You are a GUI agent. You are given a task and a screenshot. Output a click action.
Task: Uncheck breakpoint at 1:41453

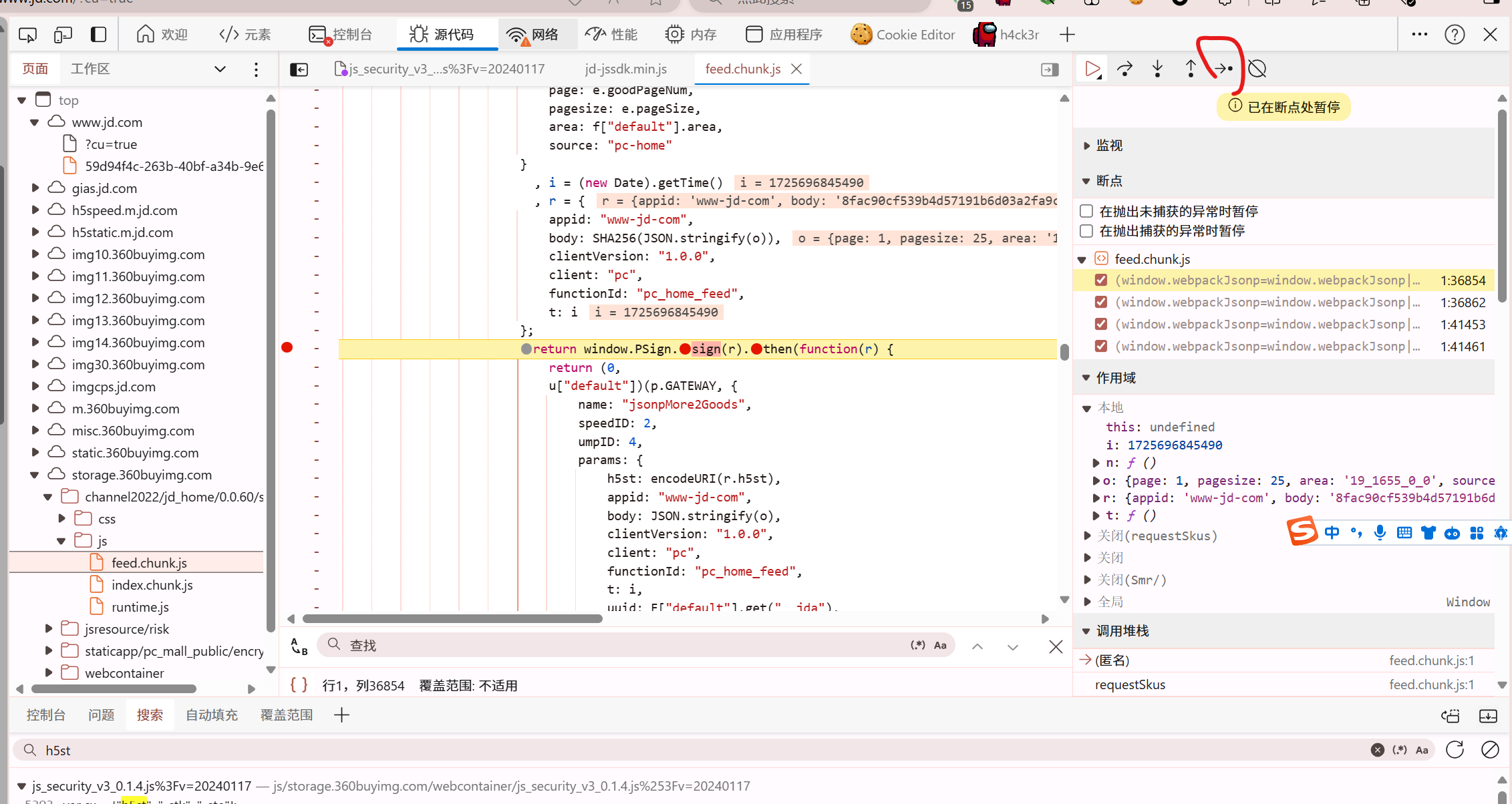point(1101,325)
